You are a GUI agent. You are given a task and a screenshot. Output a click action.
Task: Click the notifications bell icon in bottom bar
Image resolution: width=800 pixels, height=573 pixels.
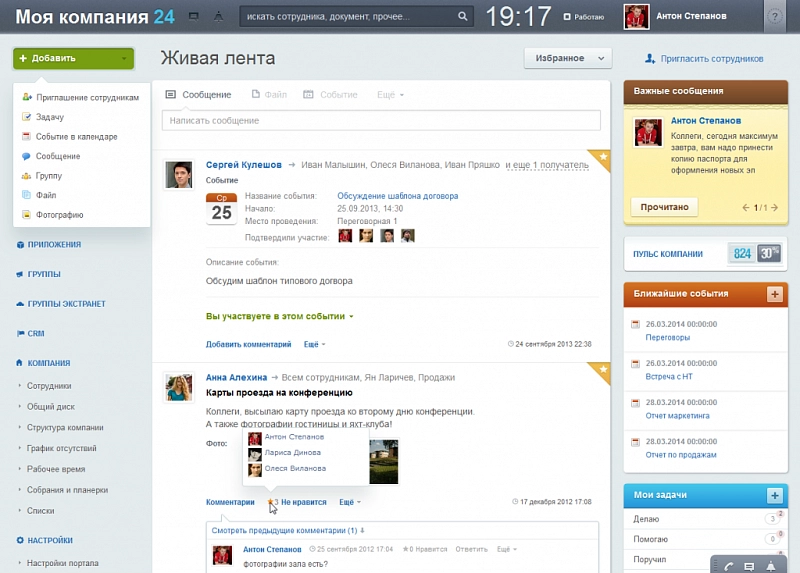pos(771,566)
